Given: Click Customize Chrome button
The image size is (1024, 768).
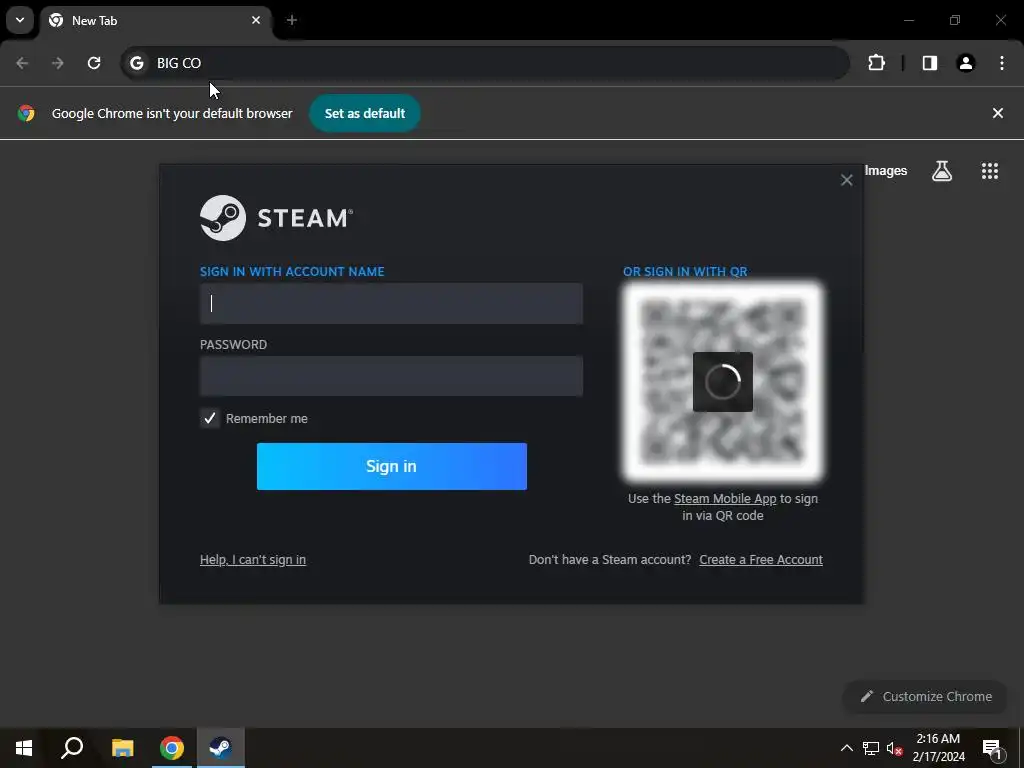Looking at the screenshot, I should 926,697.
